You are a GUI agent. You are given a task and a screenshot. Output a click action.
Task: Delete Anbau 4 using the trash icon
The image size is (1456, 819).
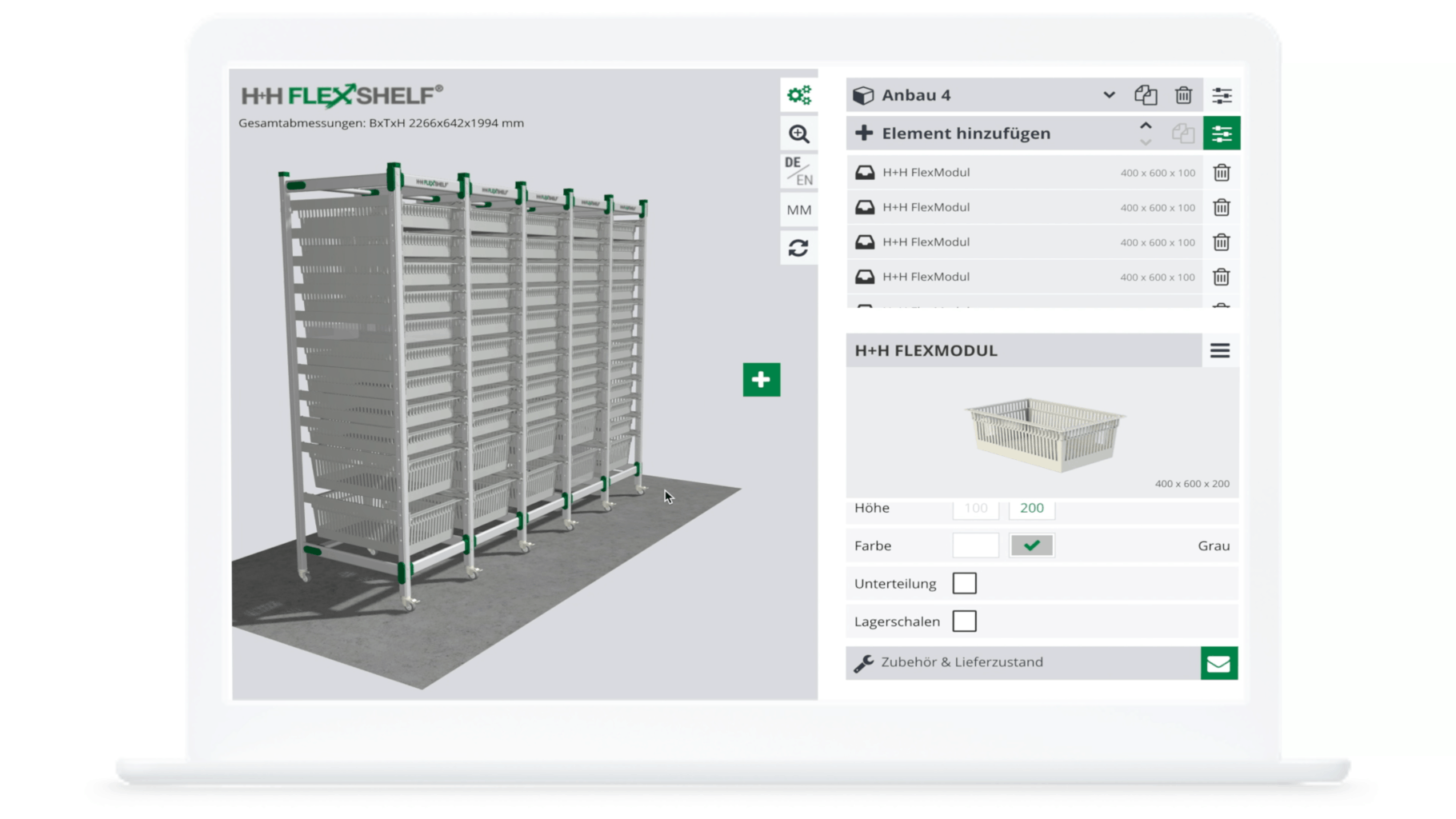pyautogui.click(x=1183, y=95)
